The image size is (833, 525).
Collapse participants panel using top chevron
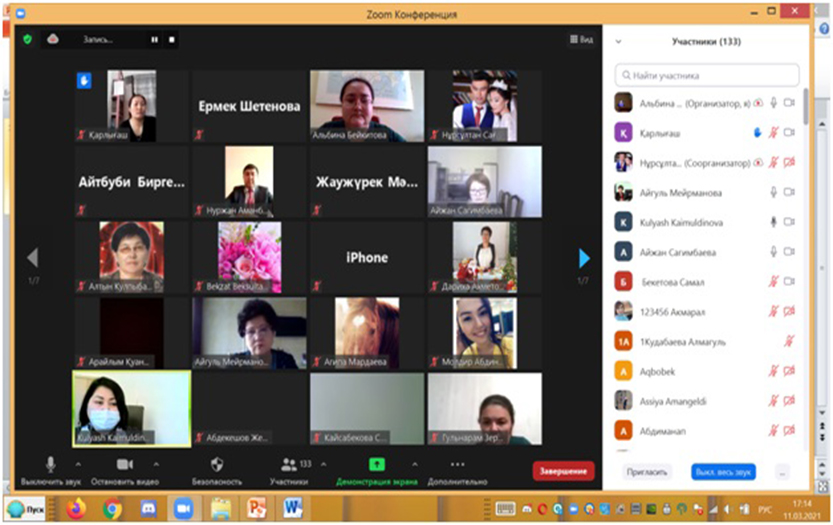click(x=618, y=42)
